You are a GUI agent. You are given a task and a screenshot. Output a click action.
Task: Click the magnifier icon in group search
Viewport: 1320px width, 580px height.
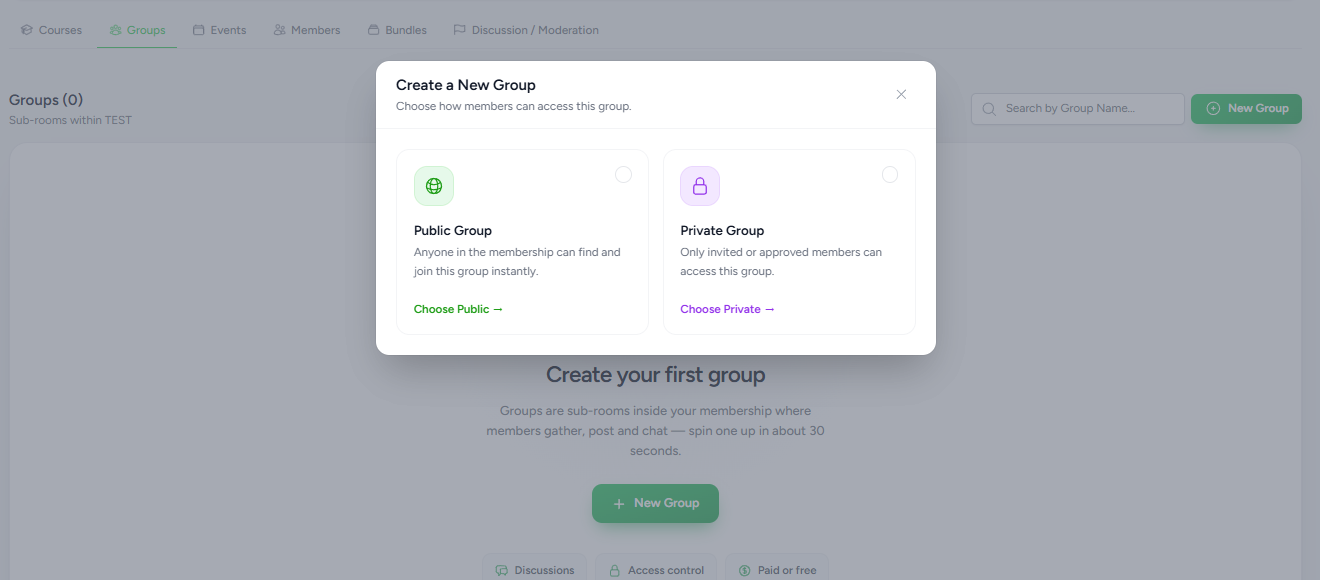tap(990, 109)
